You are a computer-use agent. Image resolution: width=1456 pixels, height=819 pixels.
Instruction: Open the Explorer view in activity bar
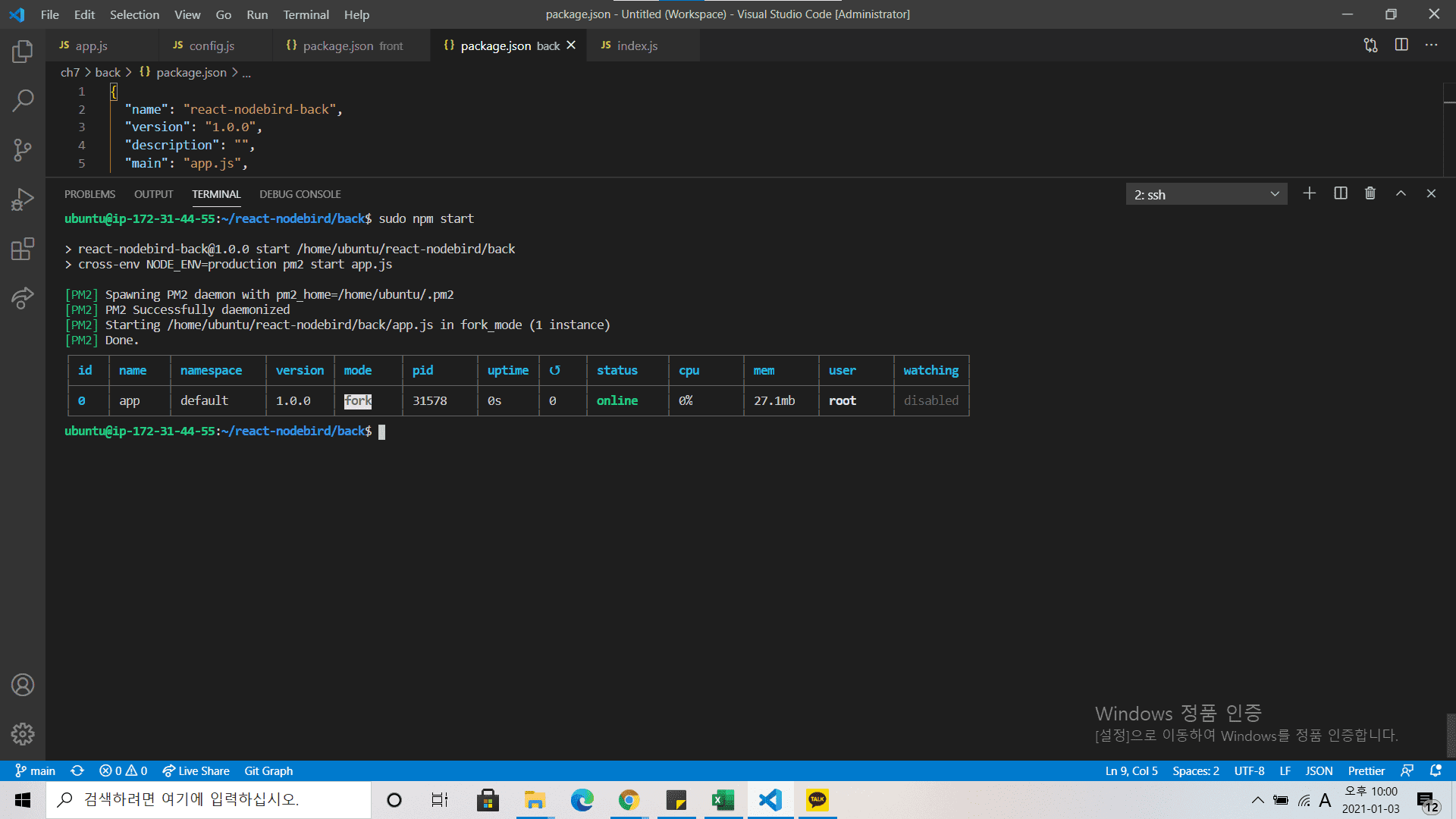23,52
